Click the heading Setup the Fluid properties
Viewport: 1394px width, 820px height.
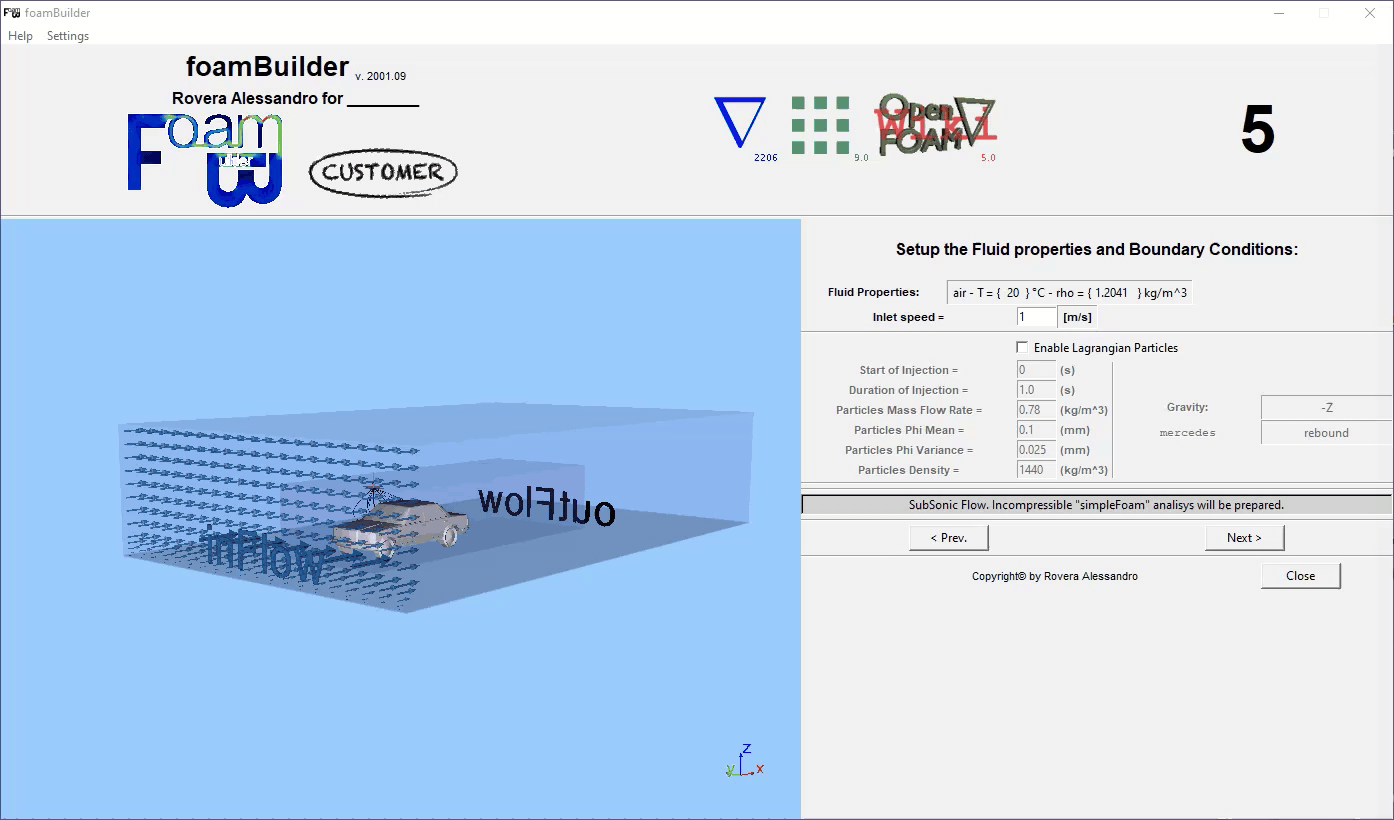click(1097, 250)
